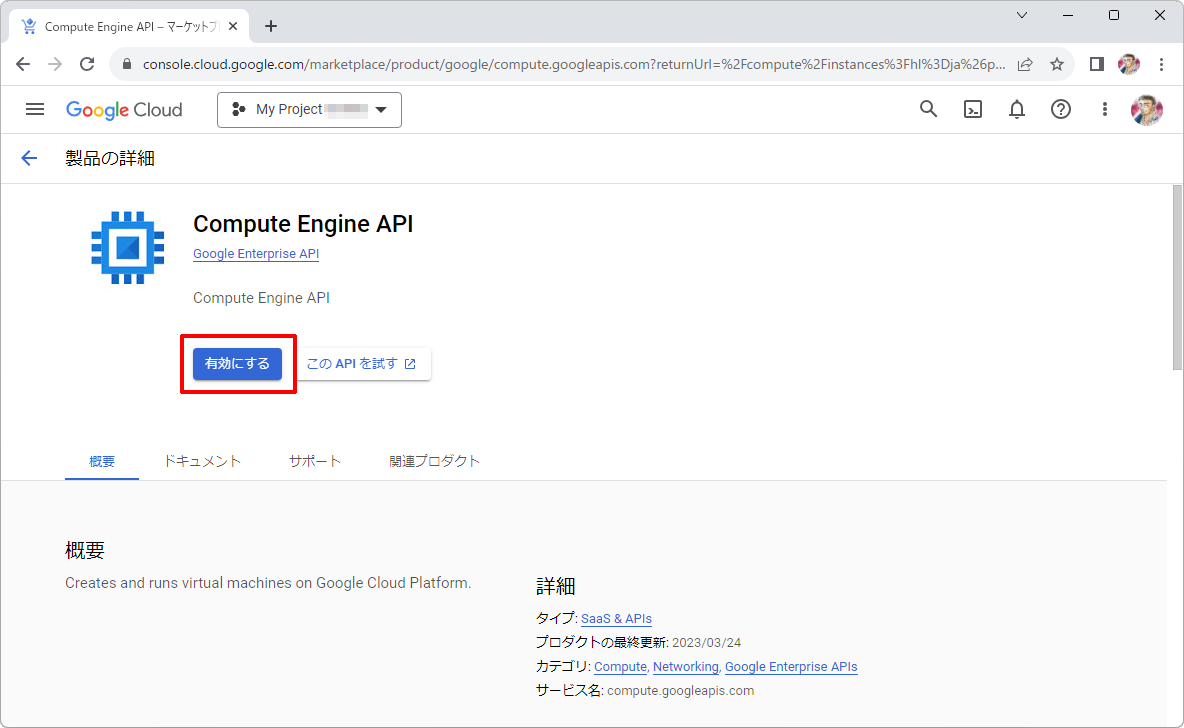Toggle the browser side panel

pos(1096,64)
